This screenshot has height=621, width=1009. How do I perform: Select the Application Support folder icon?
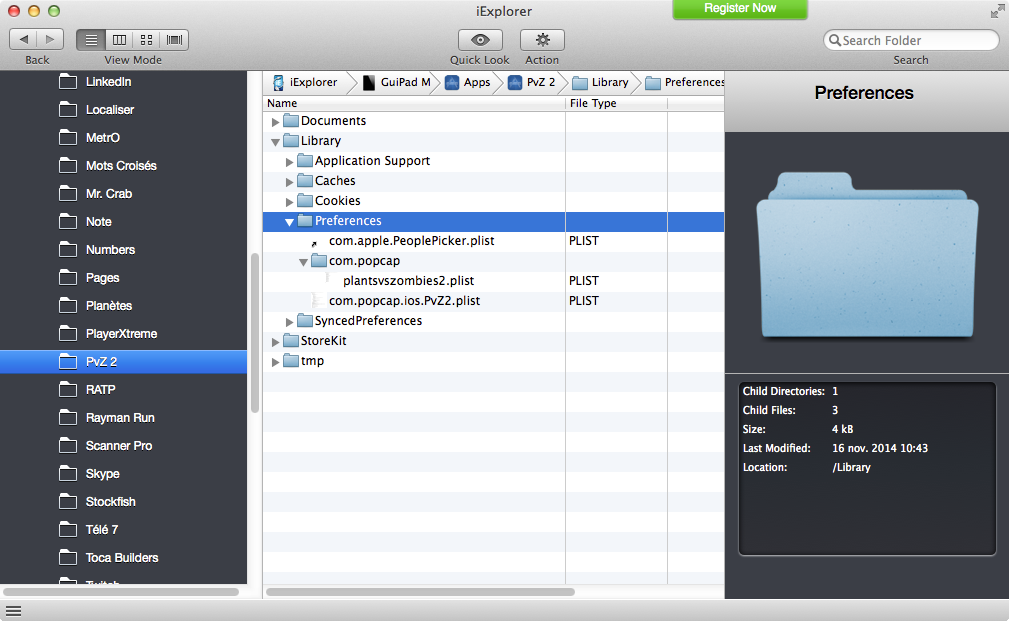tap(306, 160)
